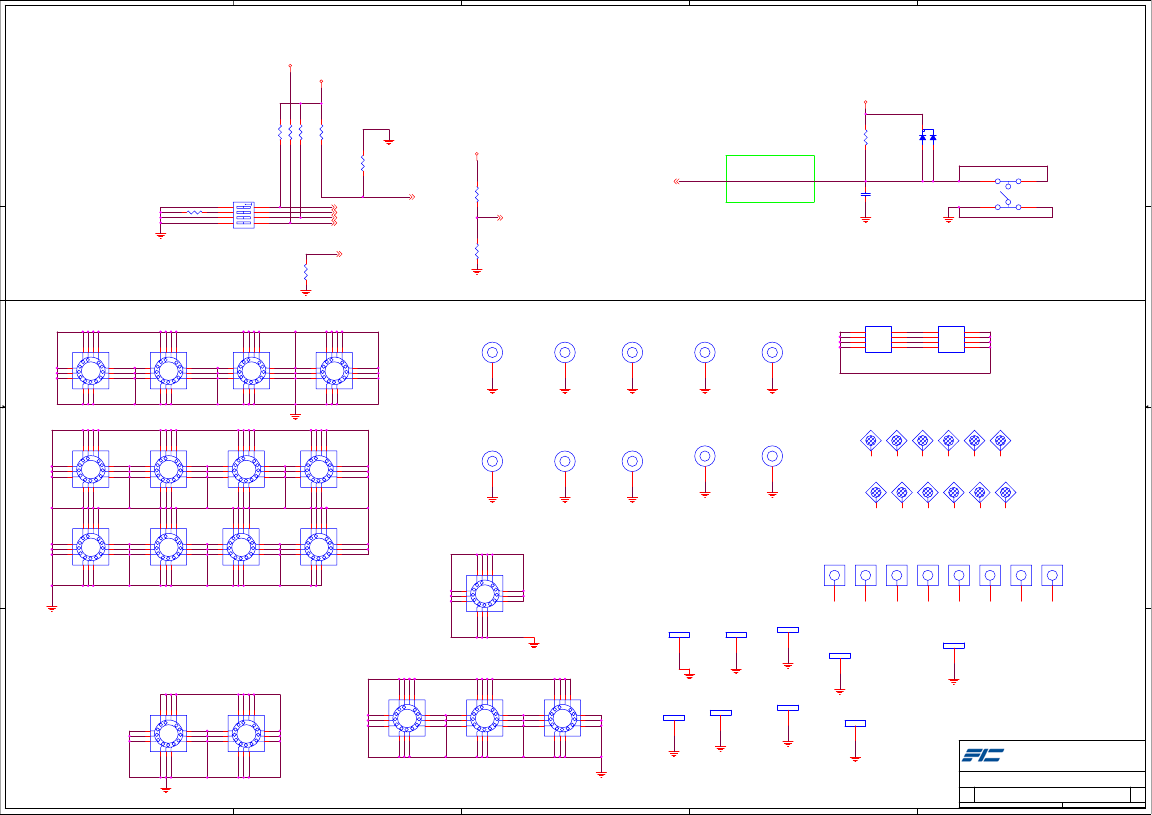Screen dimensions: 1152x815
Task: Select the angled switch lever symbol
Action: [x=1004, y=197]
